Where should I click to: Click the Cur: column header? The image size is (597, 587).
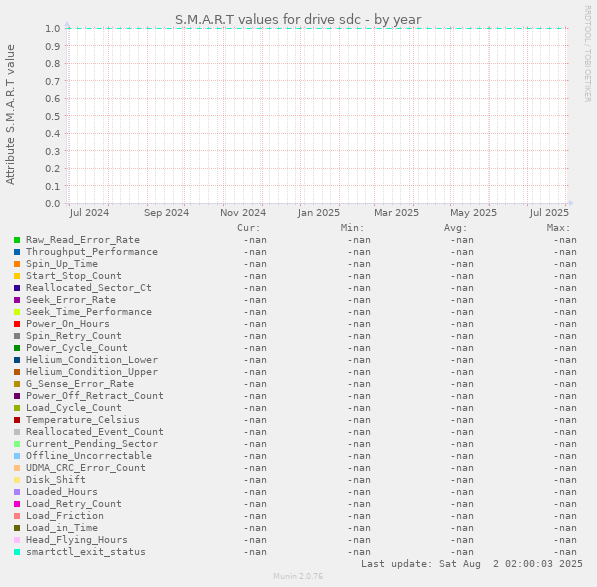(x=249, y=228)
